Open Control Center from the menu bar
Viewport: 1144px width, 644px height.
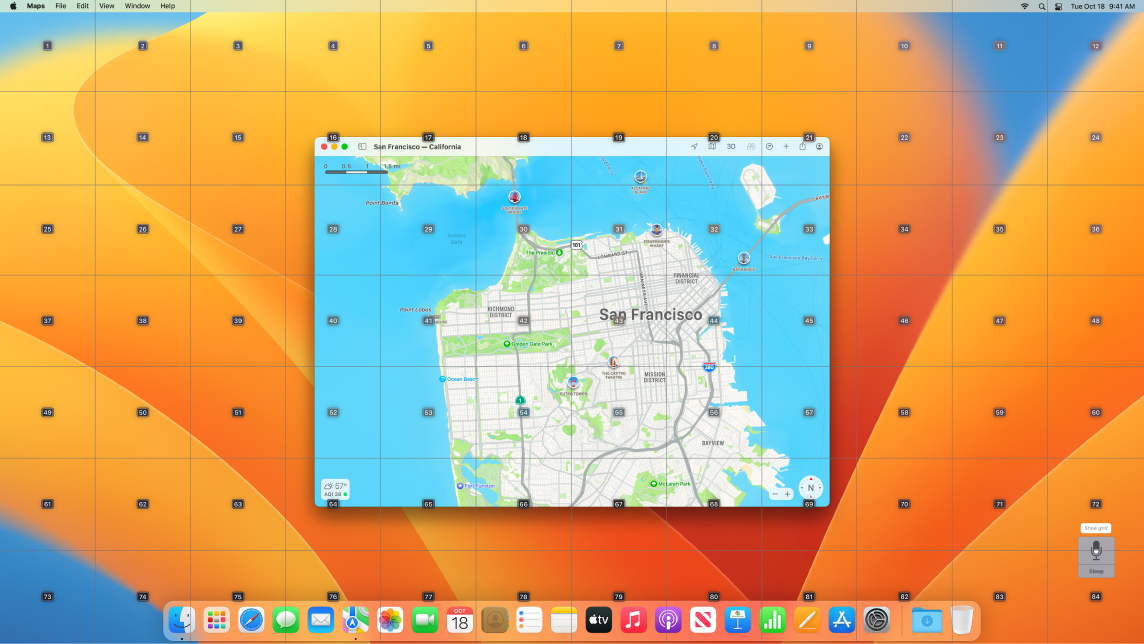coord(1057,5)
